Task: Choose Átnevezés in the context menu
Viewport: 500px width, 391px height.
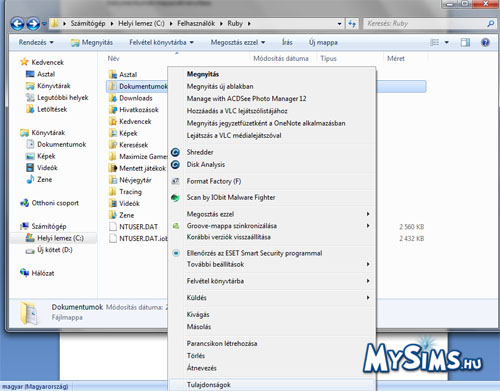Action: point(202,368)
